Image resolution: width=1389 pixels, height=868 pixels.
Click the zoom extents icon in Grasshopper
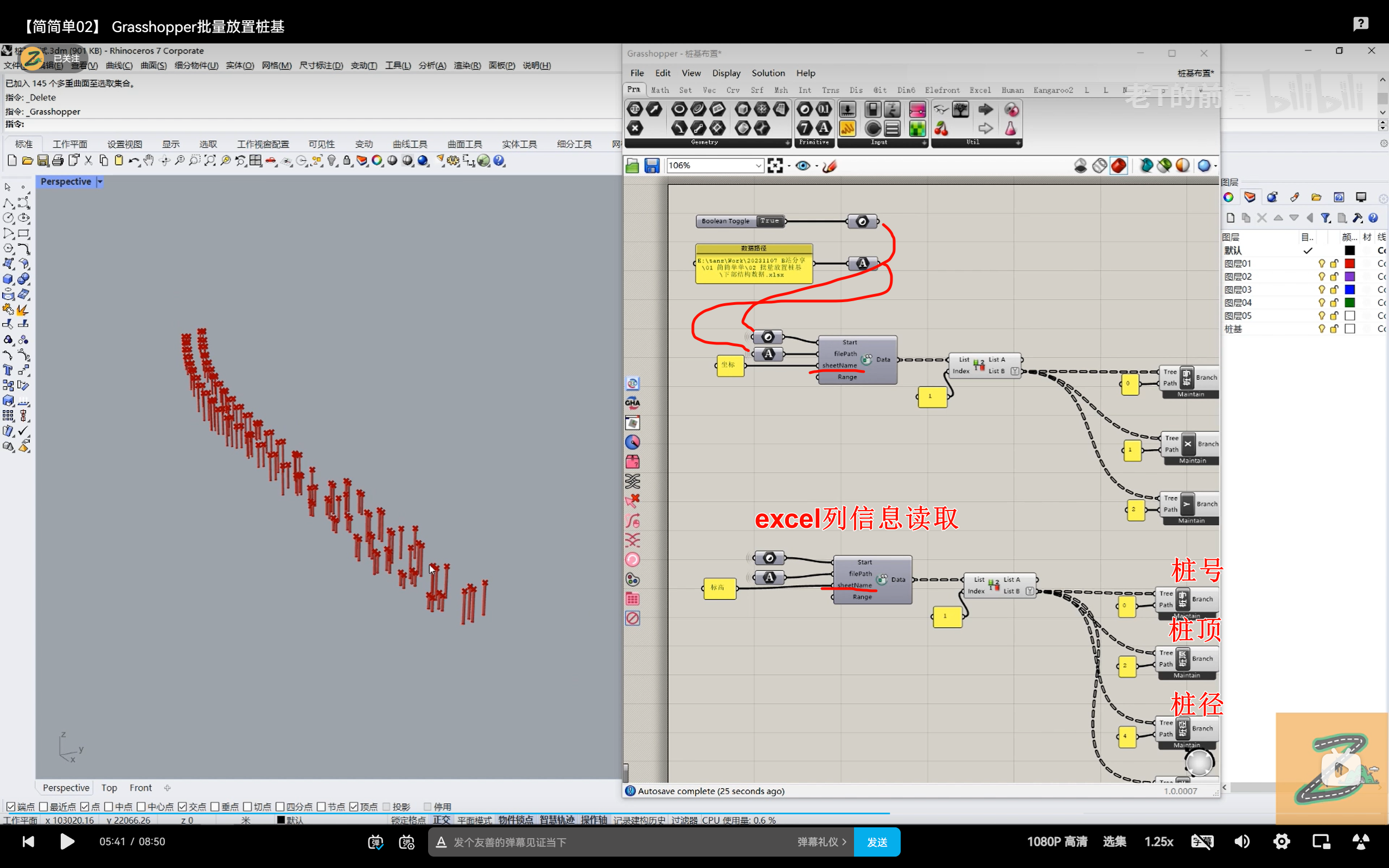click(x=775, y=166)
